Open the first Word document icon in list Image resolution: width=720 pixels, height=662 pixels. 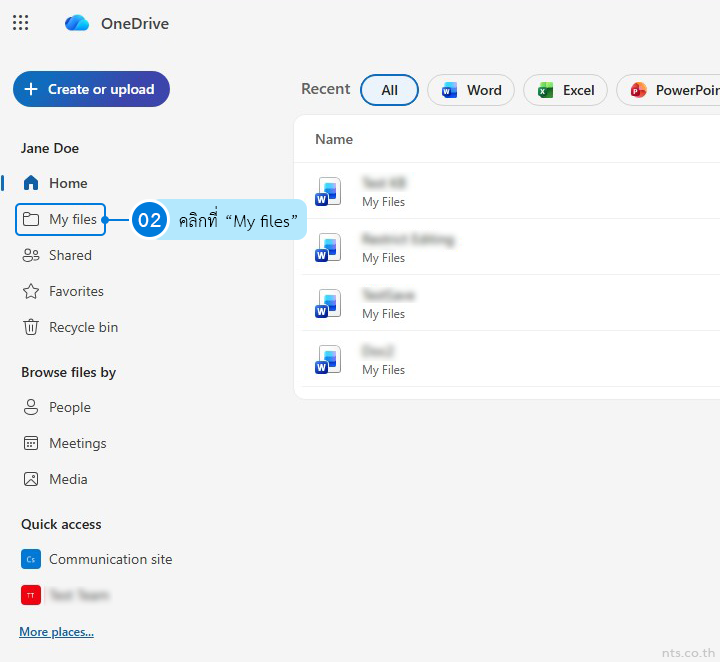[328, 191]
